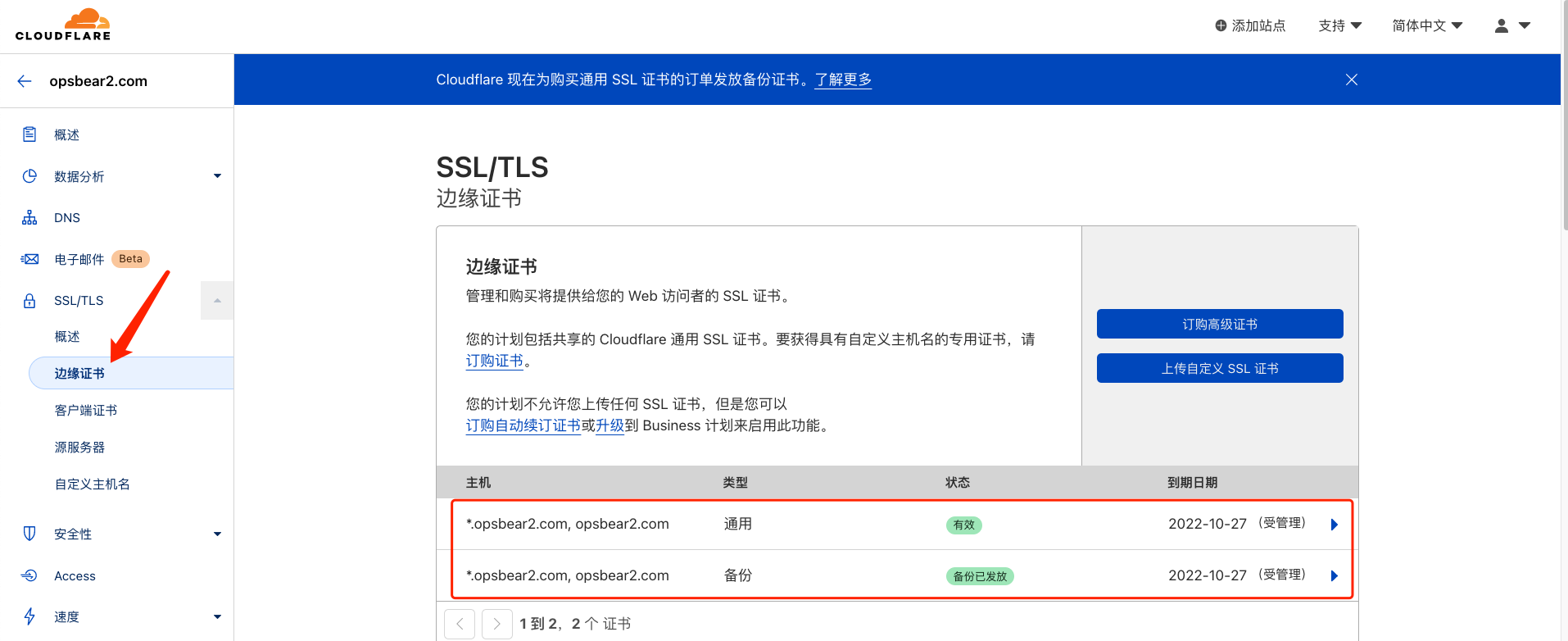This screenshot has height=641, width=1568.
Task: Click the 类型 column header
Action: [x=736, y=483]
